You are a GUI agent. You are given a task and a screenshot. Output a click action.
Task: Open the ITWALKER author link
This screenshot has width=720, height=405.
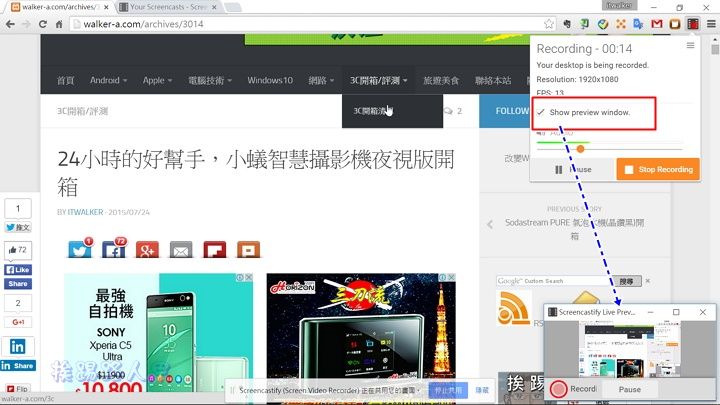[x=85, y=212]
